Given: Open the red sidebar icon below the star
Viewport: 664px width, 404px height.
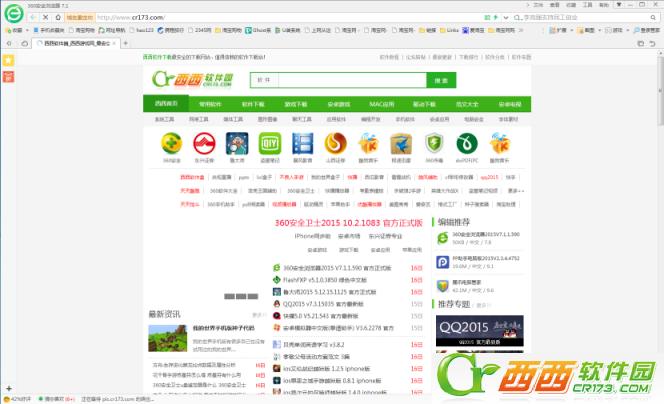Looking at the screenshot, I should [x=8, y=77].
